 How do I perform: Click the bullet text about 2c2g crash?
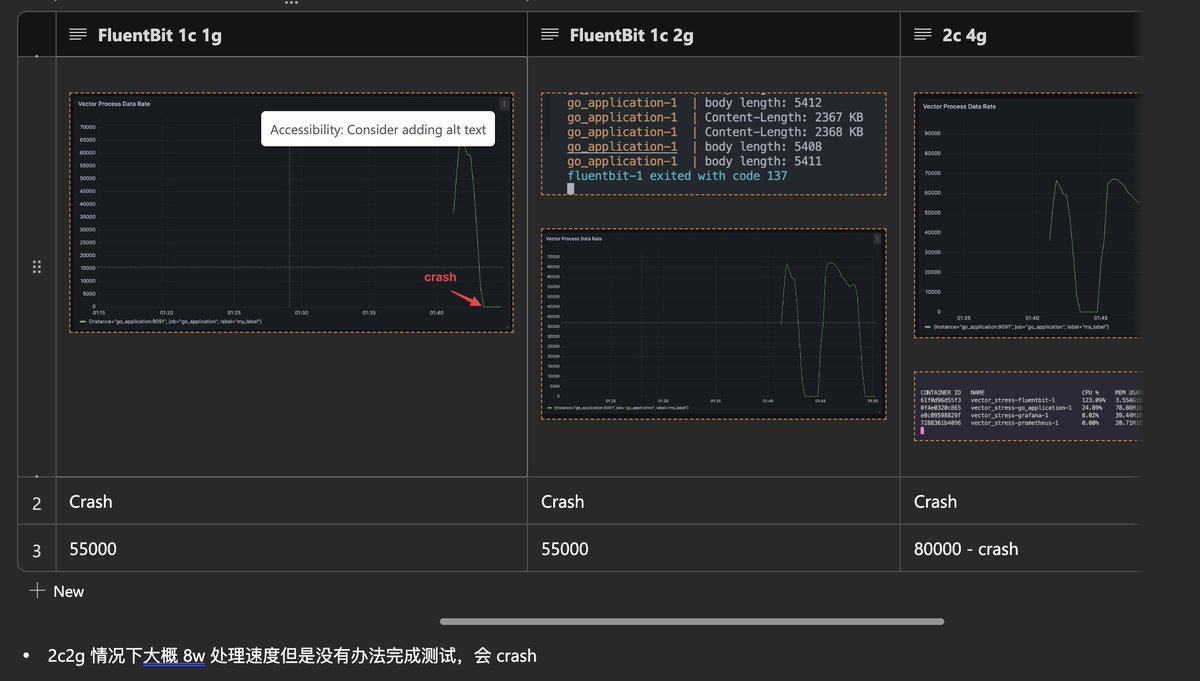pyautogui.click(x=292, y=656)
